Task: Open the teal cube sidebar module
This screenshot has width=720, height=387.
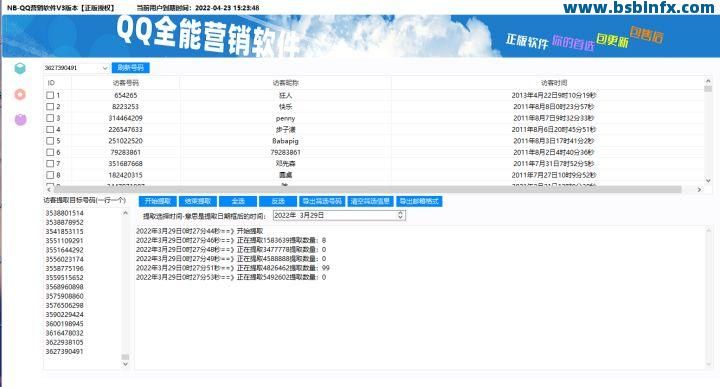Action: coord(20,68)
